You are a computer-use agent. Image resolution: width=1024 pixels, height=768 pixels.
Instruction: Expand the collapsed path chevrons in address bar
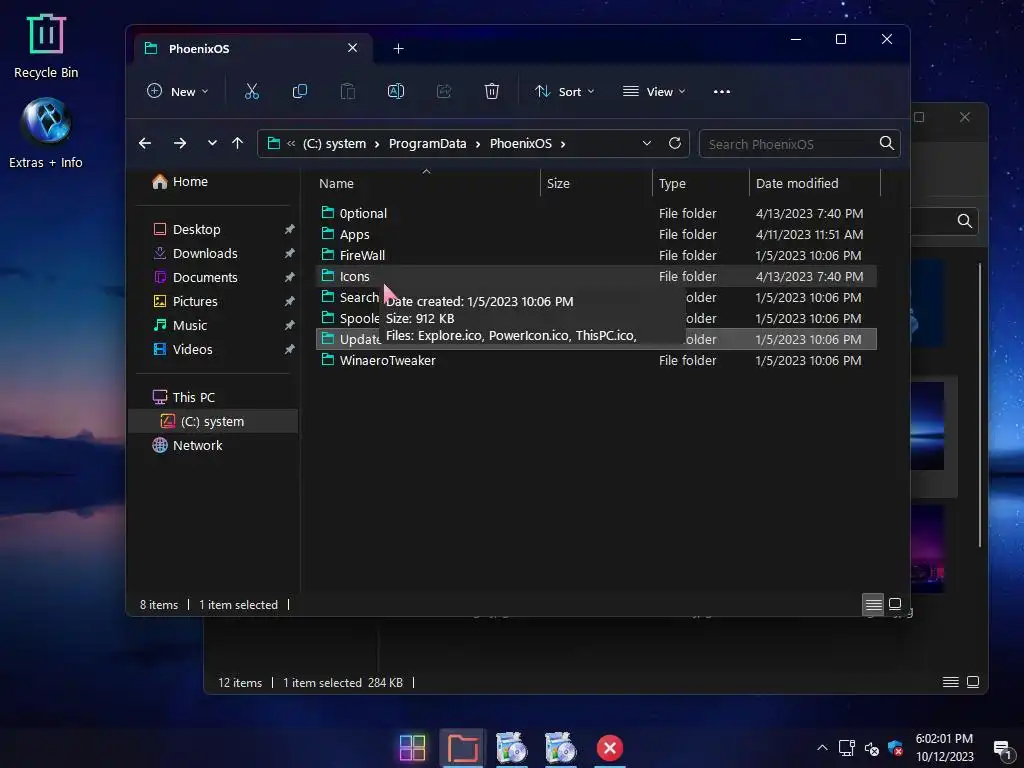coord(291,143)
